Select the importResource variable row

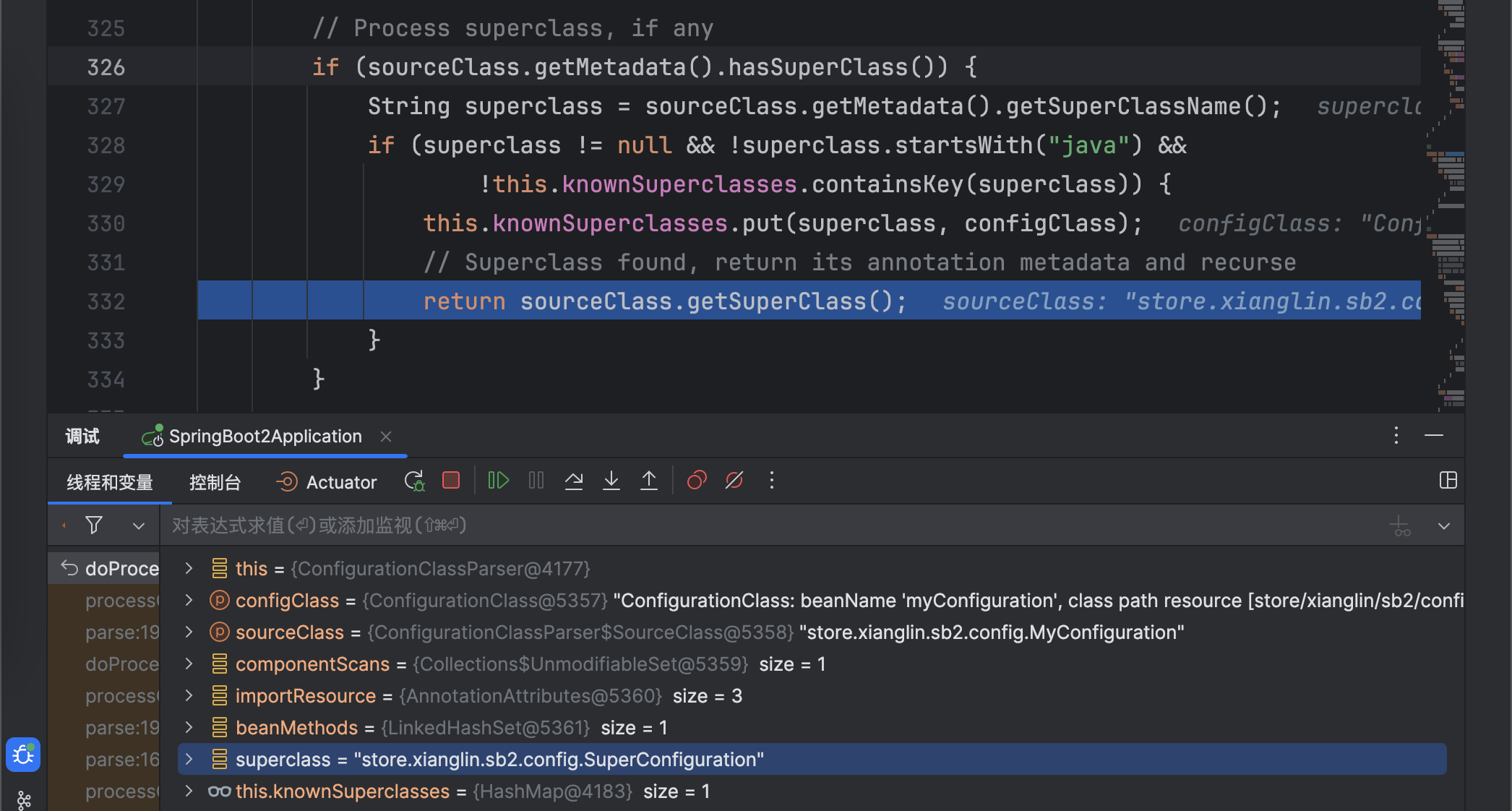pyautogui.click(x=812, y=695)
